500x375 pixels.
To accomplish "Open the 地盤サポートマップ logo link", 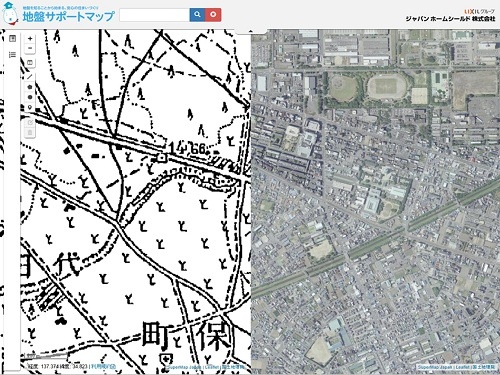I will 59,14.
